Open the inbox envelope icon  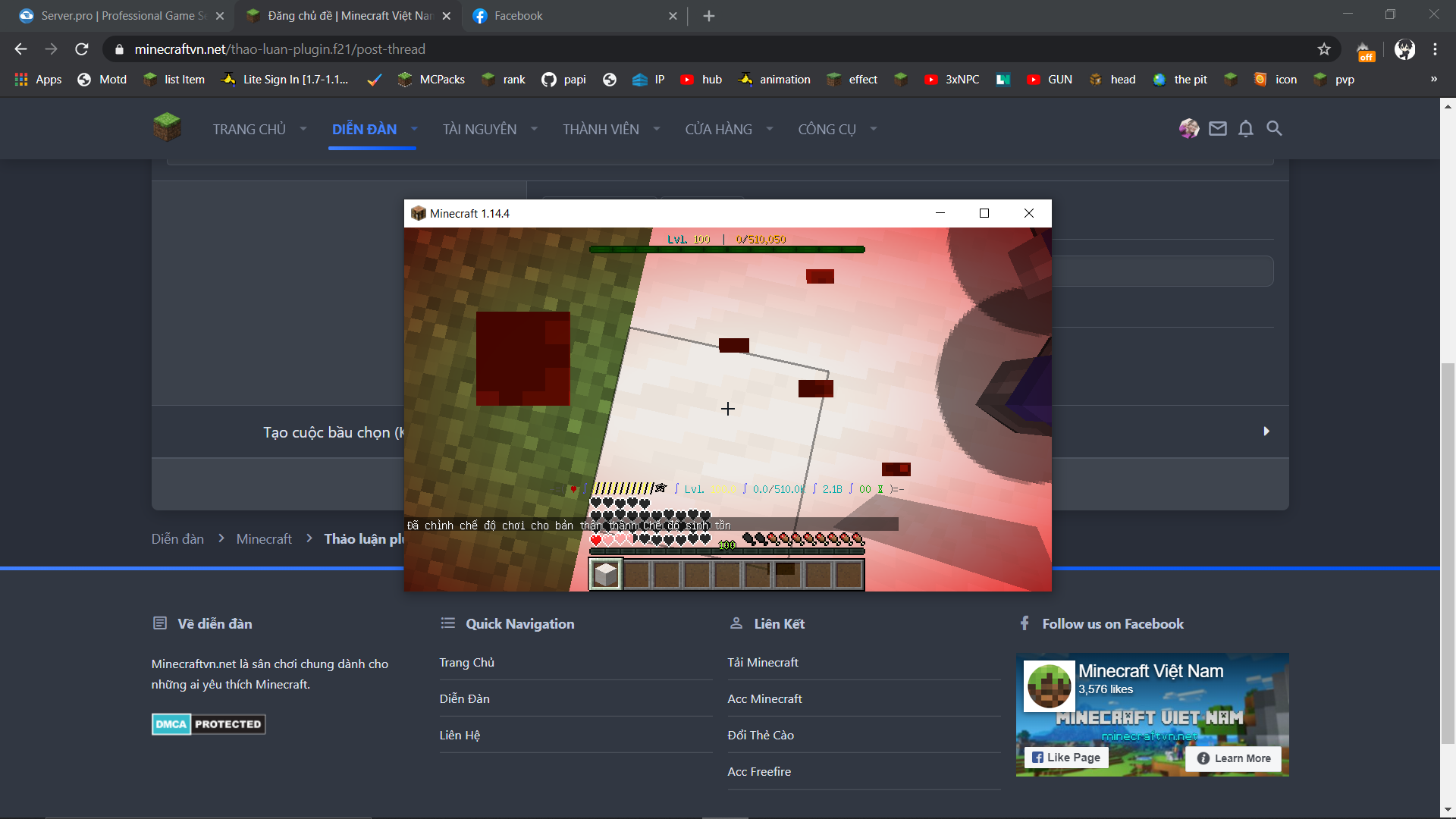[x=1217, y=129]
